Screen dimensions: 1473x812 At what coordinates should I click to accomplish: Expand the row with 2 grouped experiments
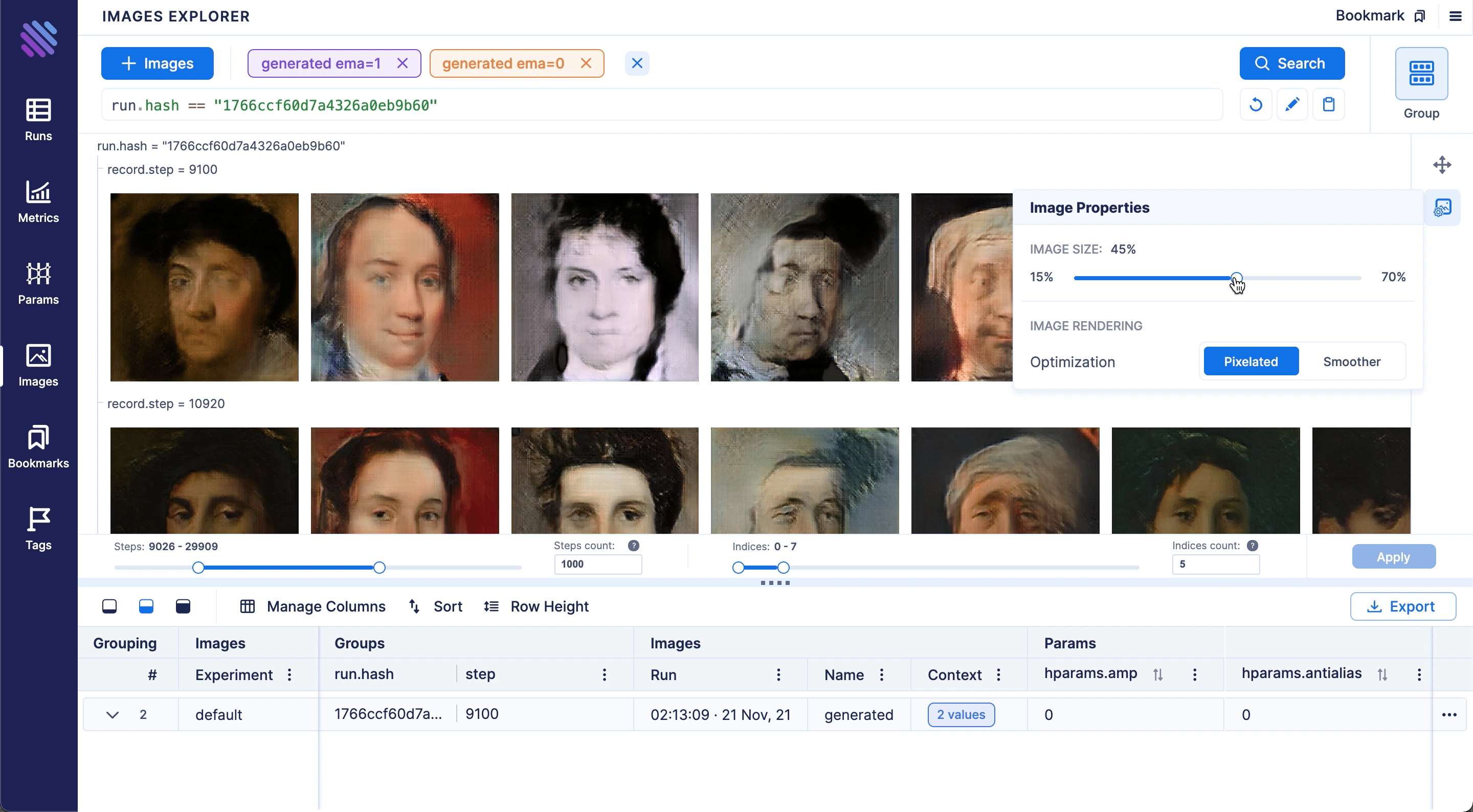click(x=112, y=714)
